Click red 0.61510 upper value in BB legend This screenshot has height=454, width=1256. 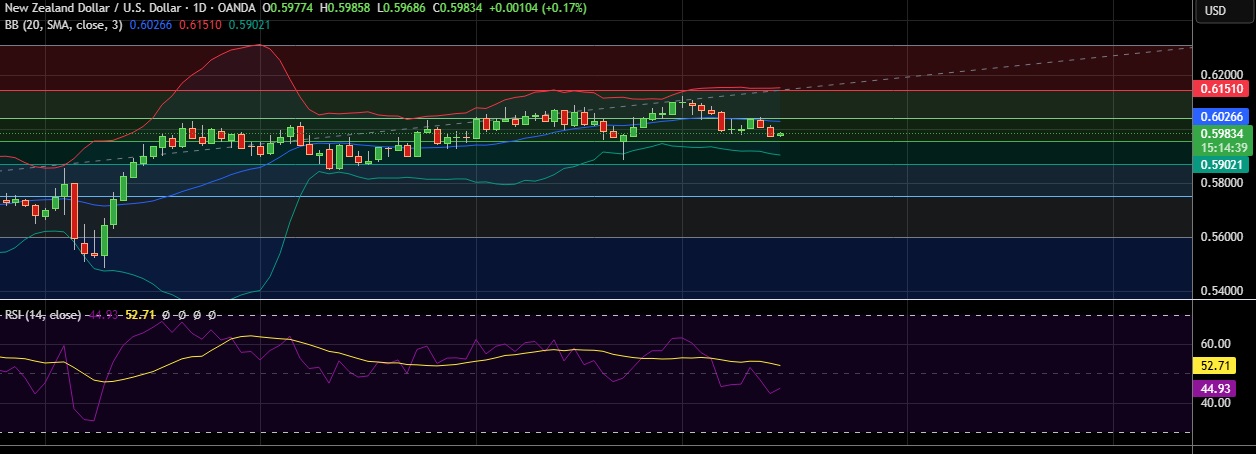pyautogui.click(x=201, y=24)
